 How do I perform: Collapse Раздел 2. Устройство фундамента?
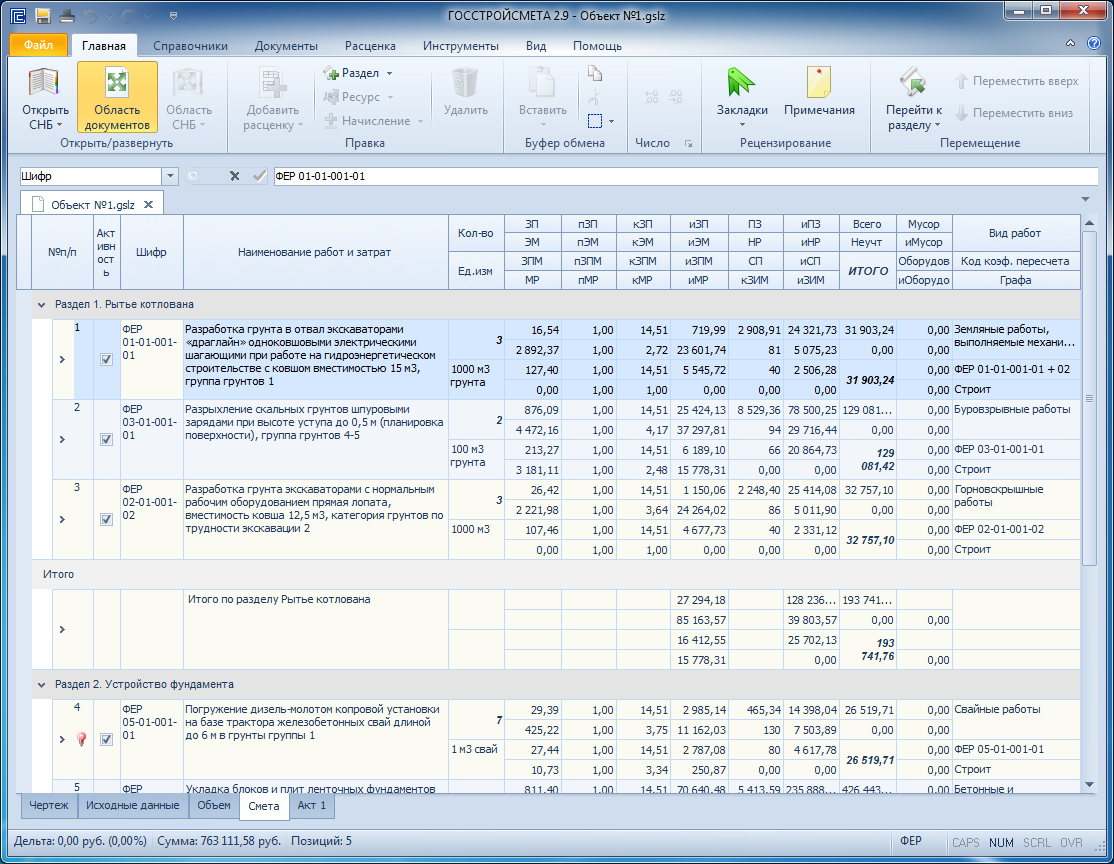click(x=41, y=685)
